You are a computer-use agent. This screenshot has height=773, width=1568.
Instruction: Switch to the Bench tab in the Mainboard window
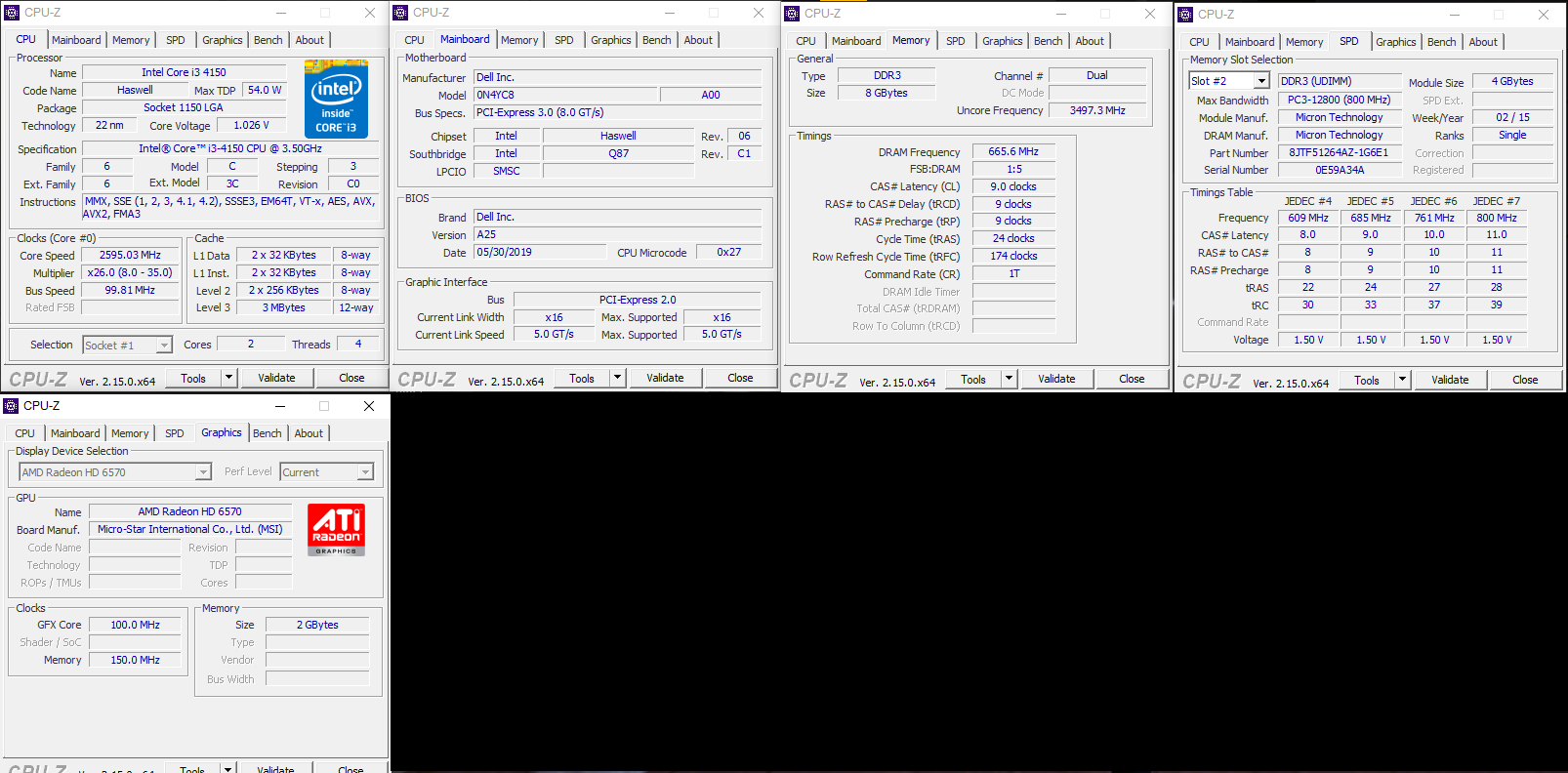coord(656,40)
